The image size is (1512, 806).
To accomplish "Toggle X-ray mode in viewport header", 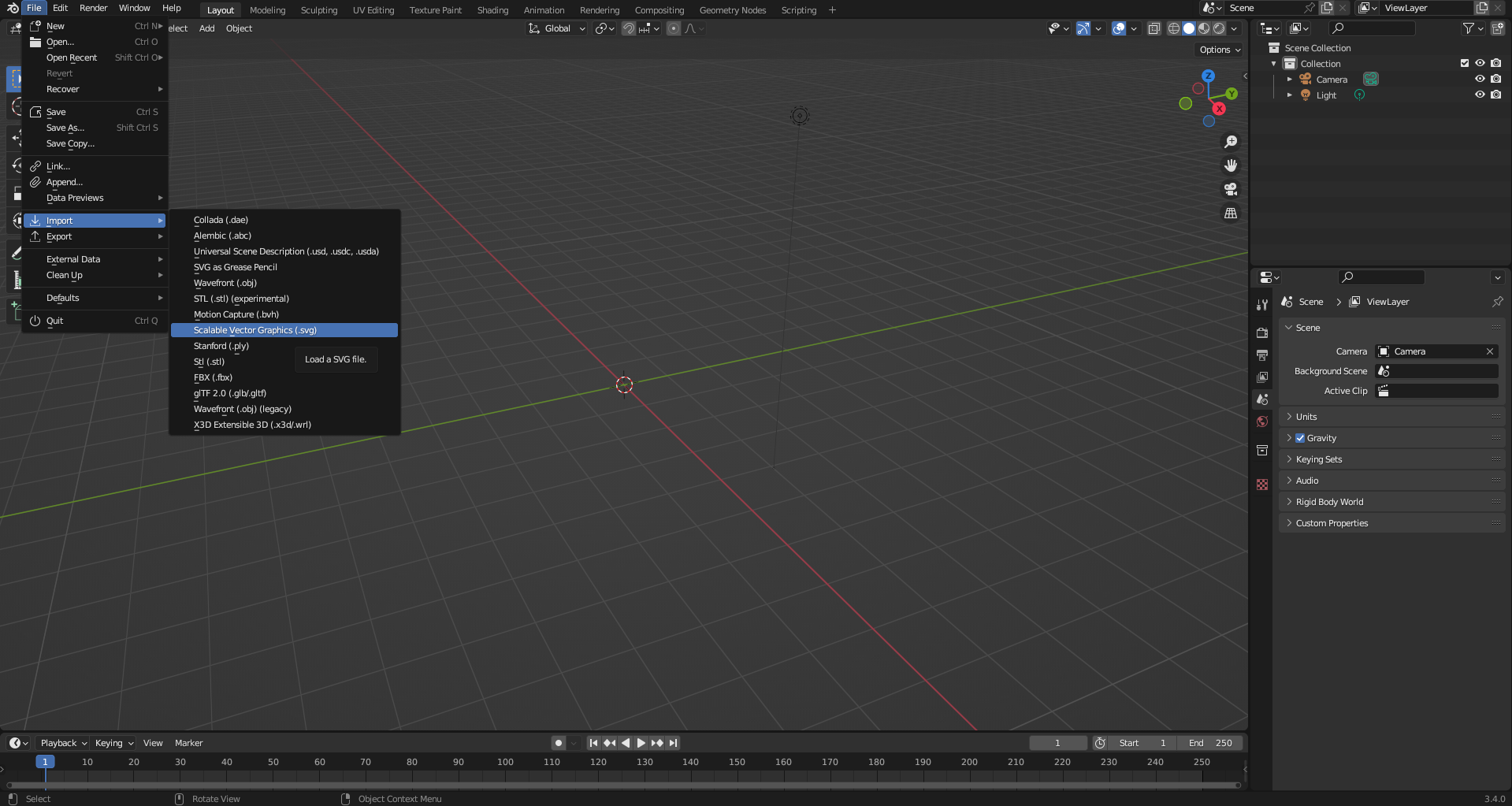I will pos(1154,28).
